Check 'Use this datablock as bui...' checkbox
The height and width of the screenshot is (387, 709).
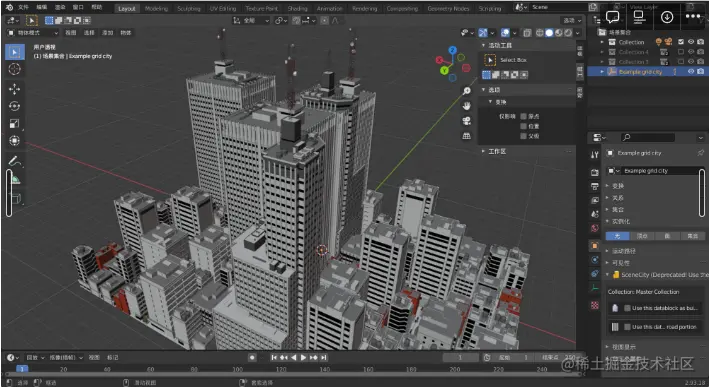[x=627, y=308]
